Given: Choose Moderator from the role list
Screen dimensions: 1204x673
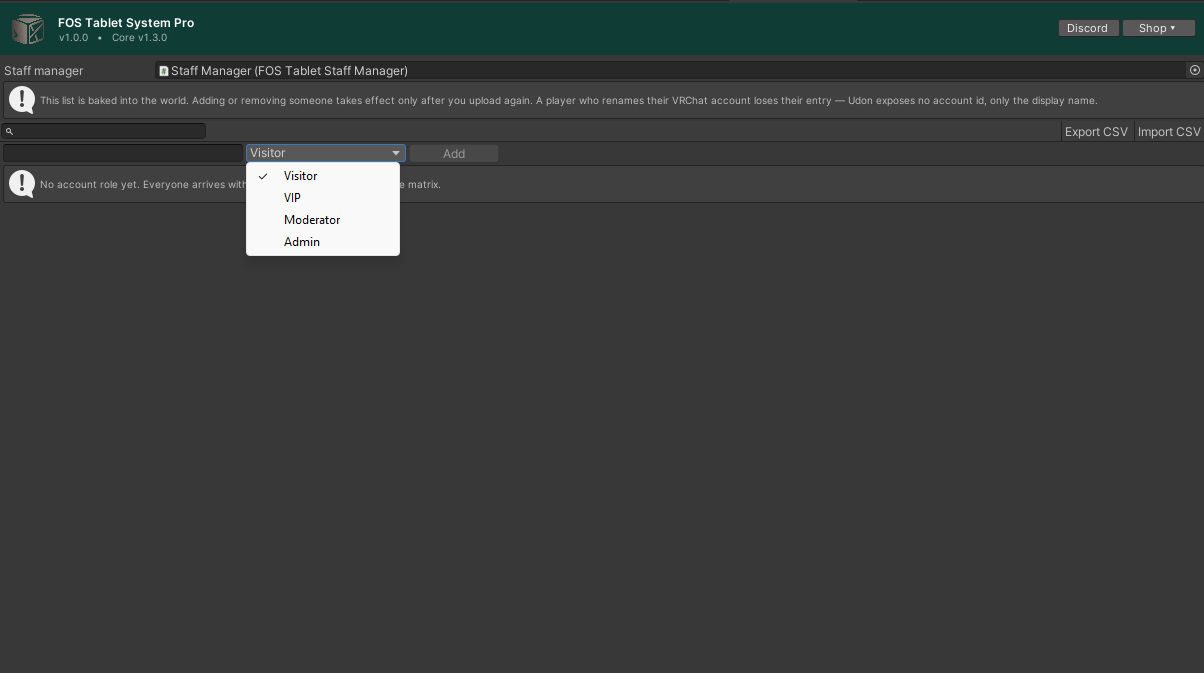Looking at the screenshot, I should pyautogui.click(x=323, y=220).
